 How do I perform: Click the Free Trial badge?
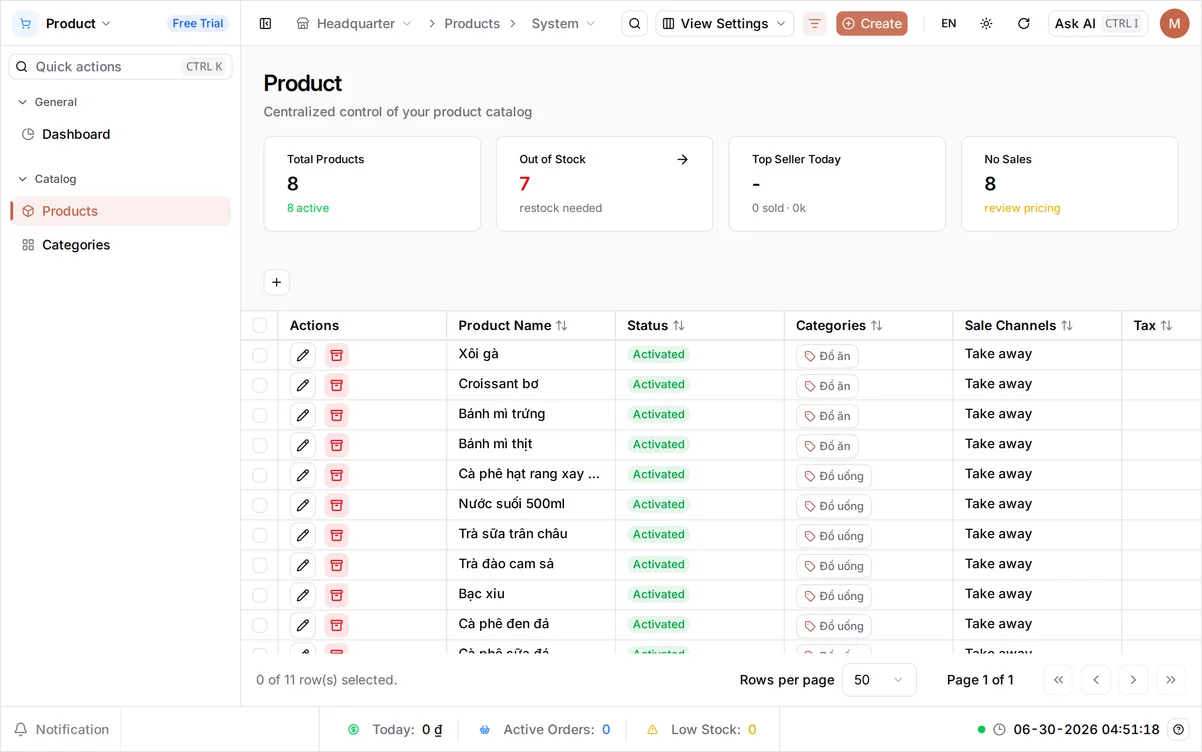pos(198,23)
